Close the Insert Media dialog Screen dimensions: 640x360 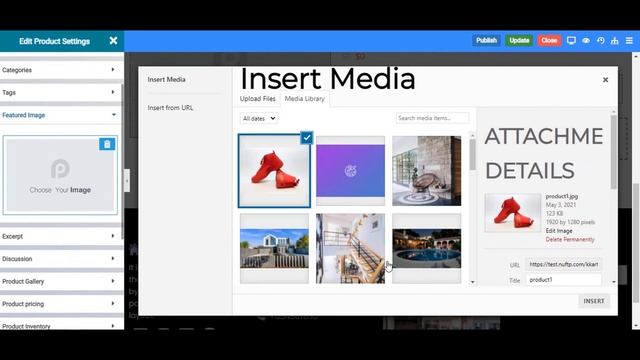tap(605, 80)
